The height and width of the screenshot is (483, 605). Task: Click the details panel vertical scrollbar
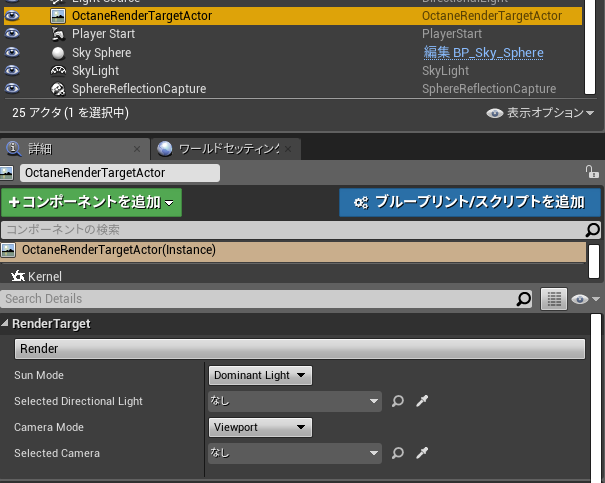tap(596, 397)
